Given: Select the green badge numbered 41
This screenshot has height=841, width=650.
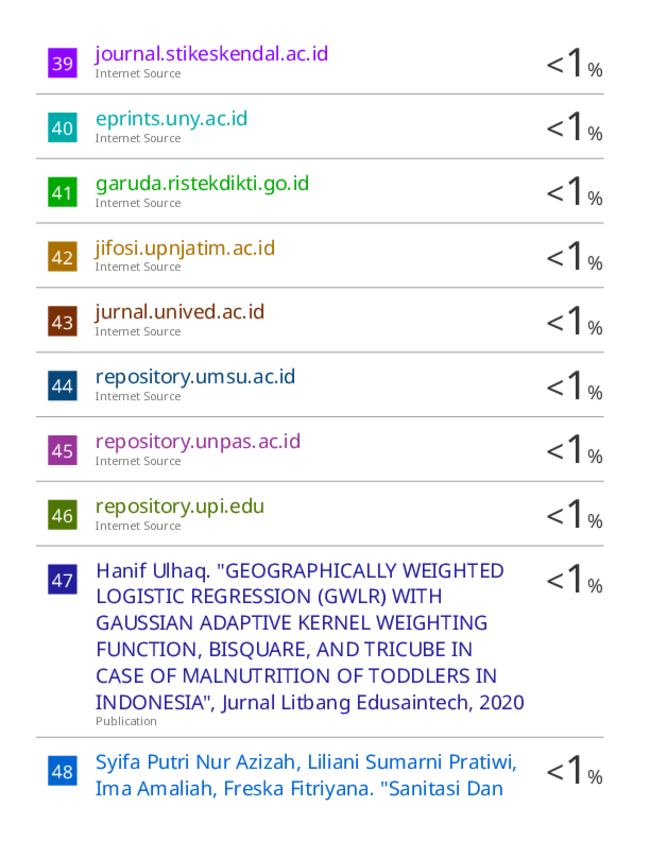Looking at the screenshot, I should click(x=62, y=192).
